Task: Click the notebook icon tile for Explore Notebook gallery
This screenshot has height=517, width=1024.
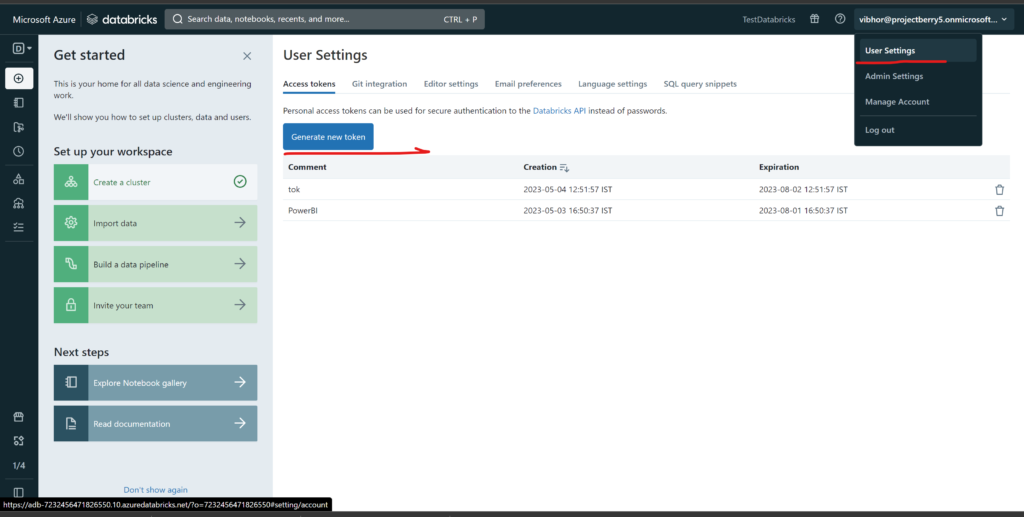Action: [71, 383]
